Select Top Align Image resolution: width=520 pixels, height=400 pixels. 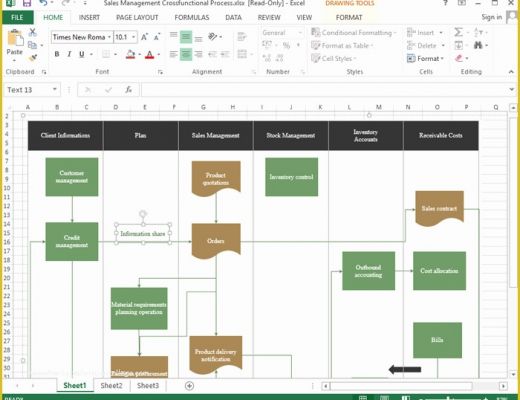point(173,37)
